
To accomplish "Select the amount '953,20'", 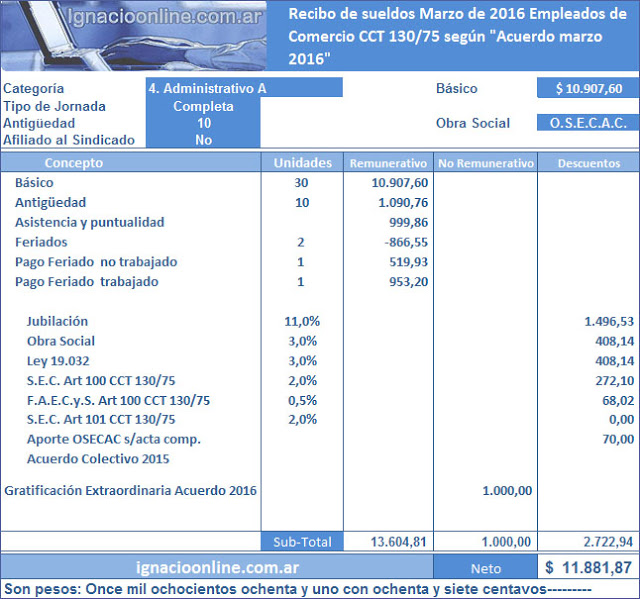I will click(408, 282).
